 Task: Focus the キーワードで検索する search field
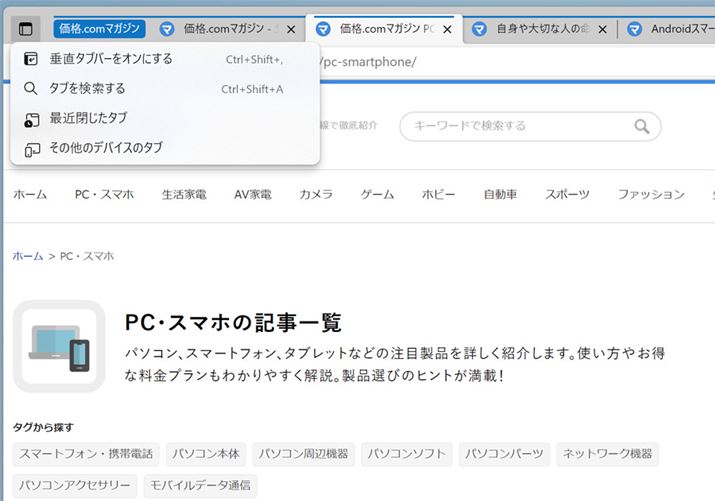coord(515,126)
